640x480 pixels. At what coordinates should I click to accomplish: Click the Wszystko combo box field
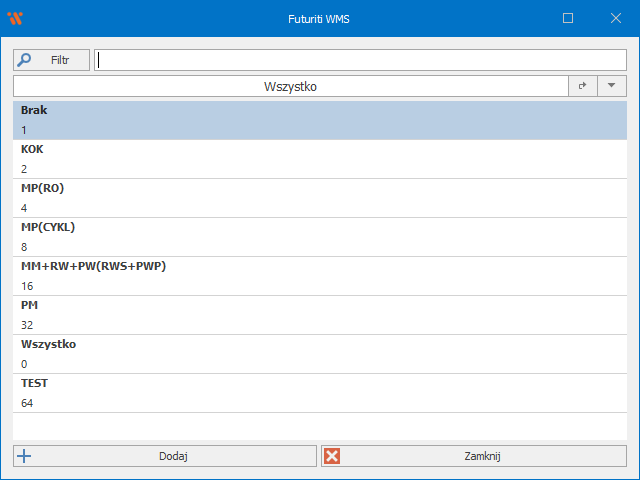pyautogui.click(x=290, y=87)
